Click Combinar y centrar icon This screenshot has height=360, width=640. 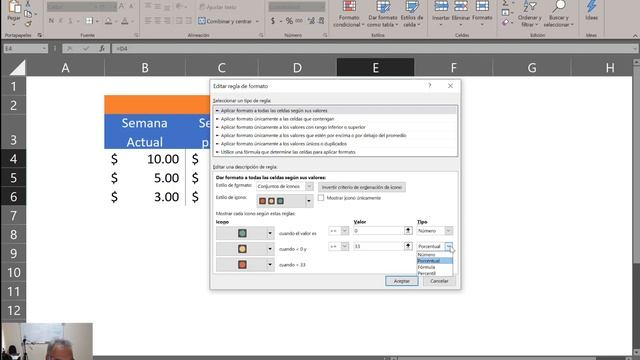[202, 21]
